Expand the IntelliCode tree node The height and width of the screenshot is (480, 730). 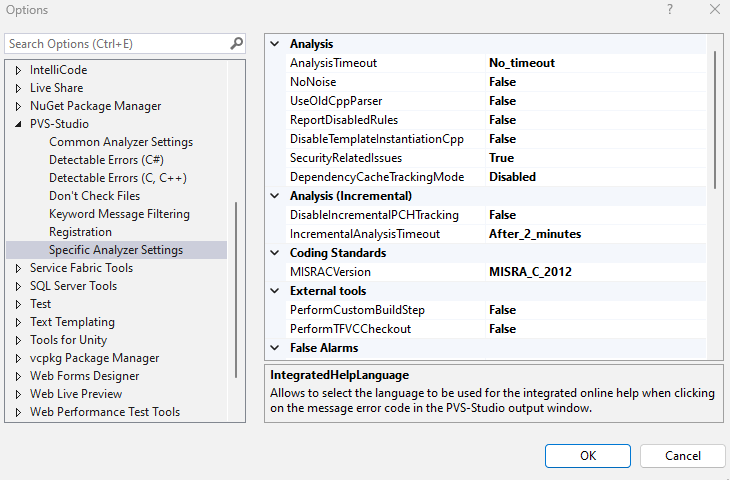point(18,70)
